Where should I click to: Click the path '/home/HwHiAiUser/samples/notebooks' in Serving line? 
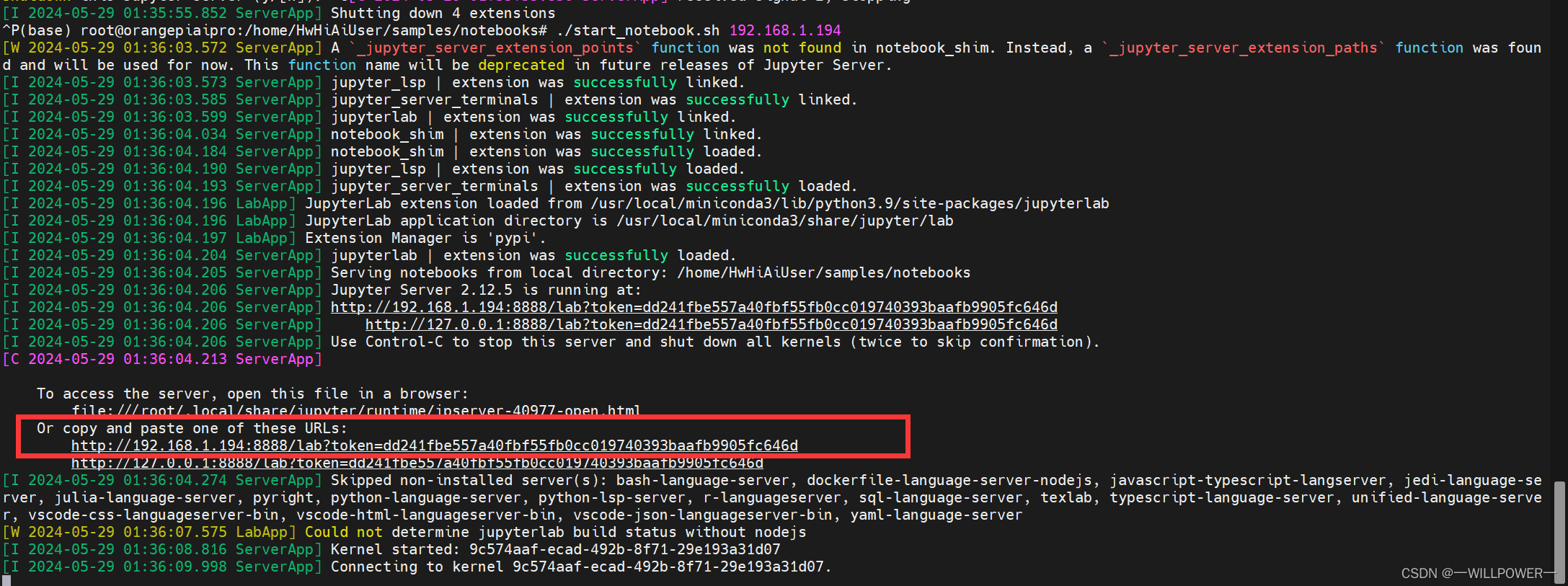pos(824,272)
